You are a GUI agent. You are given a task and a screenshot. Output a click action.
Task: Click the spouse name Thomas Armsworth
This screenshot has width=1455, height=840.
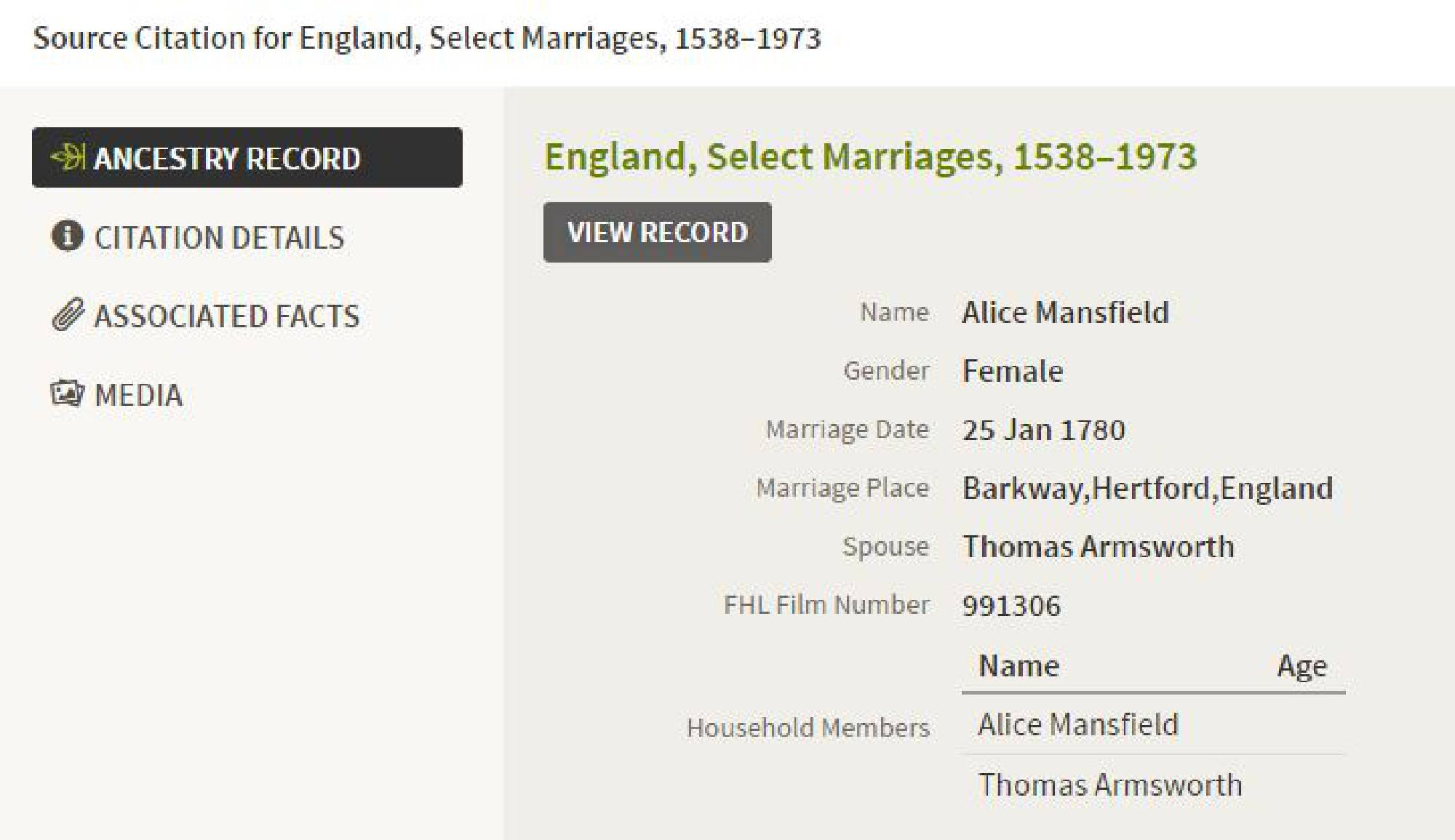point(1098,547)
